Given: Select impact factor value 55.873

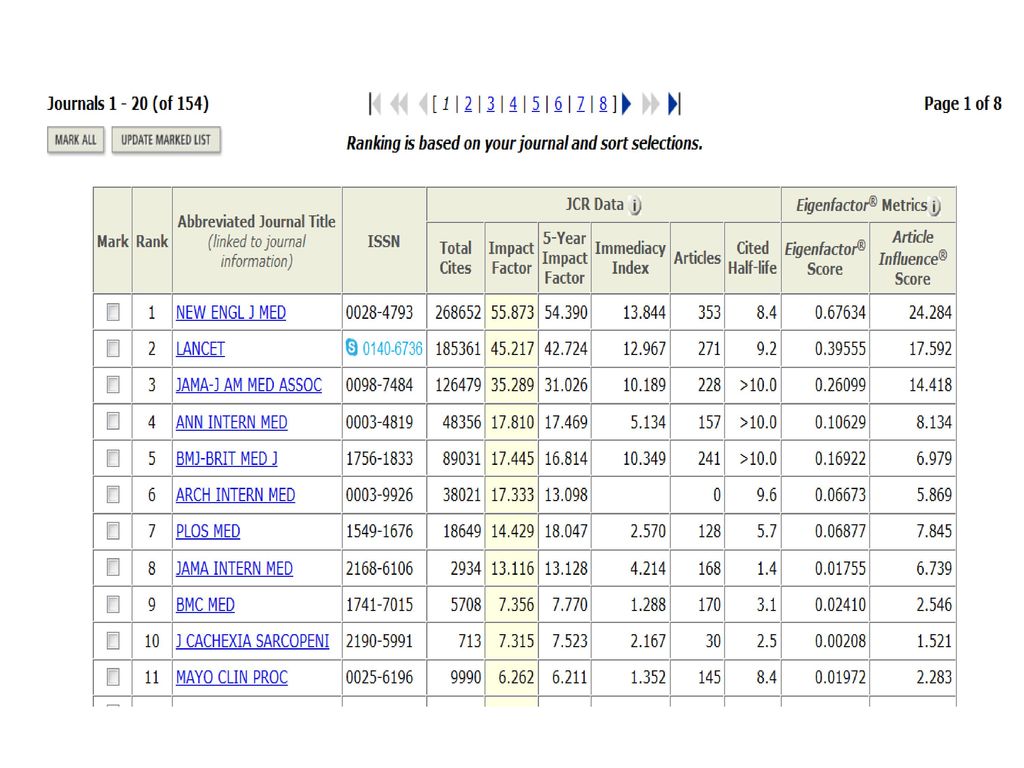Looking at the screenshot, I should (512, 313).
